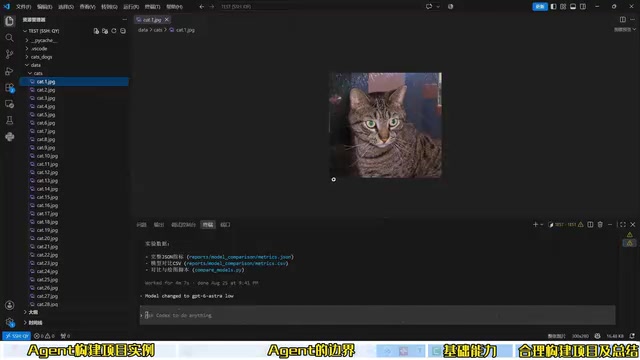640x360 pixels.
Task: Open the Accounts menu
Action: point(9,305)
